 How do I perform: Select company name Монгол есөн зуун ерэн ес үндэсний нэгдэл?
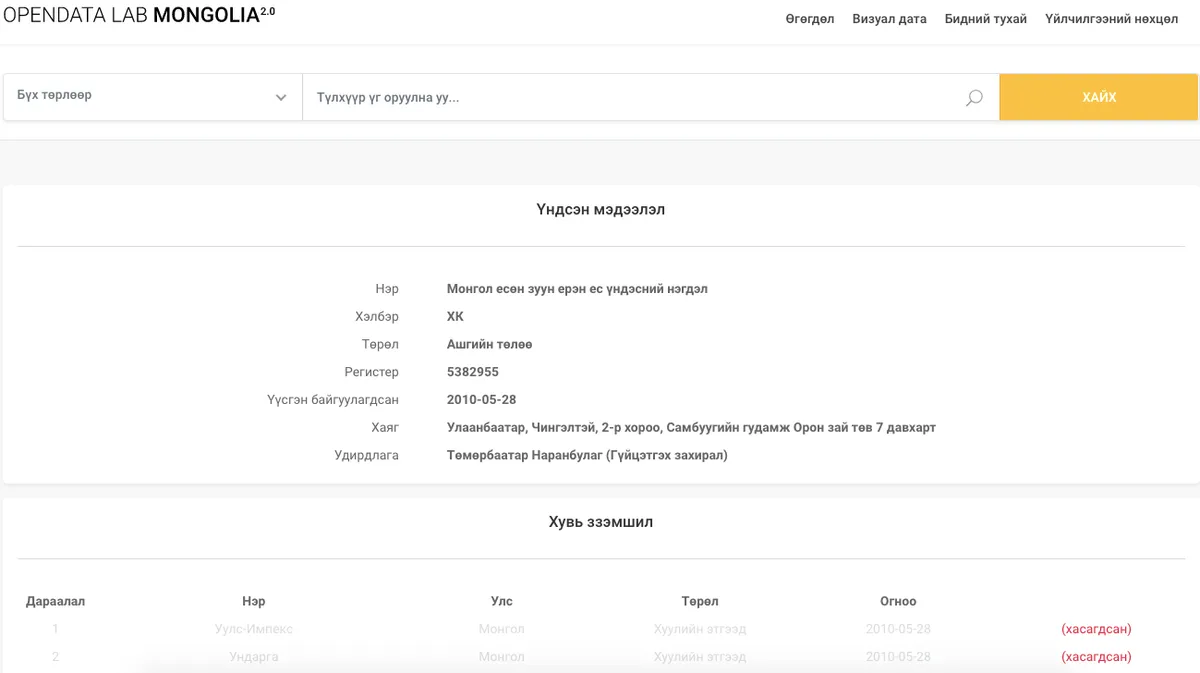click(x=577, y=289)
